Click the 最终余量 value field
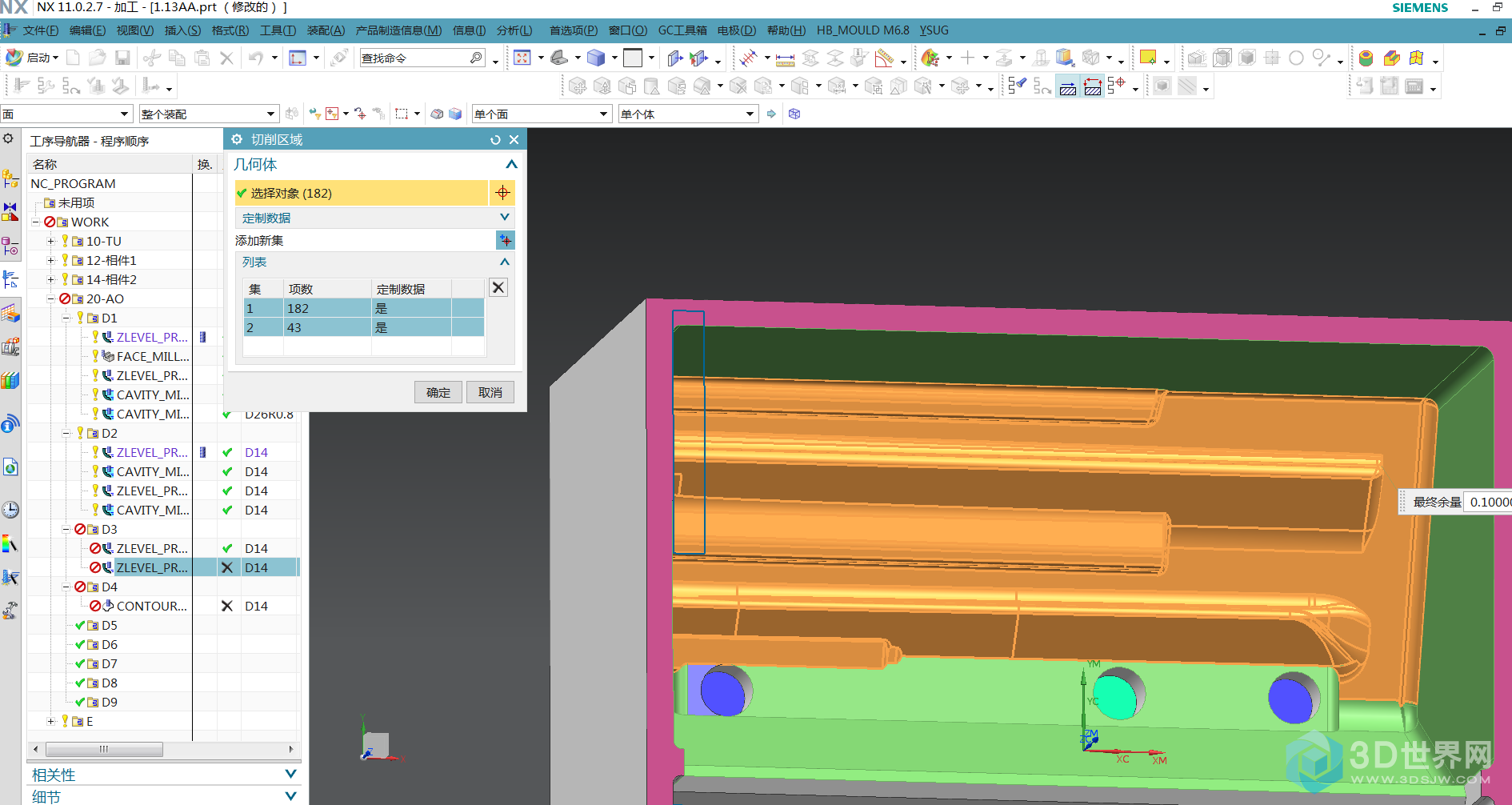This screenshot has width=1512, height=805. (1488, 502)
